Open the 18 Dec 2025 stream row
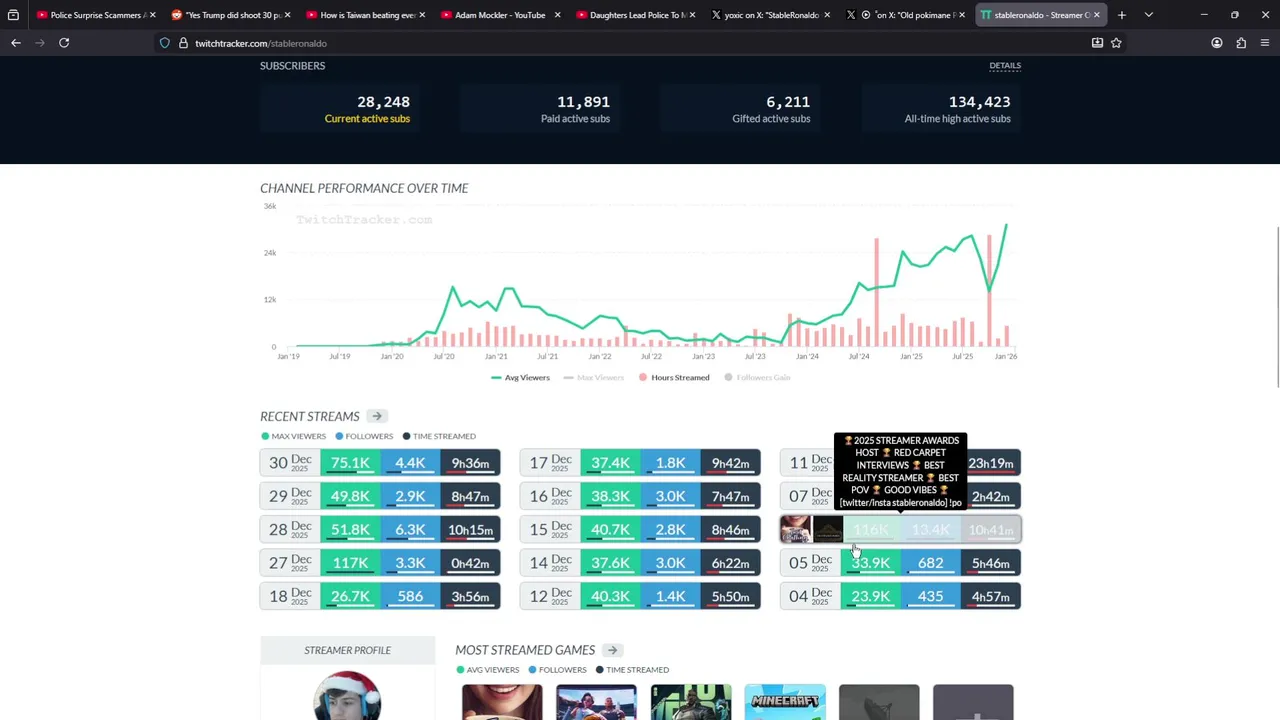The height and width of the screenshot is (720, 1280). coord(380,596)
